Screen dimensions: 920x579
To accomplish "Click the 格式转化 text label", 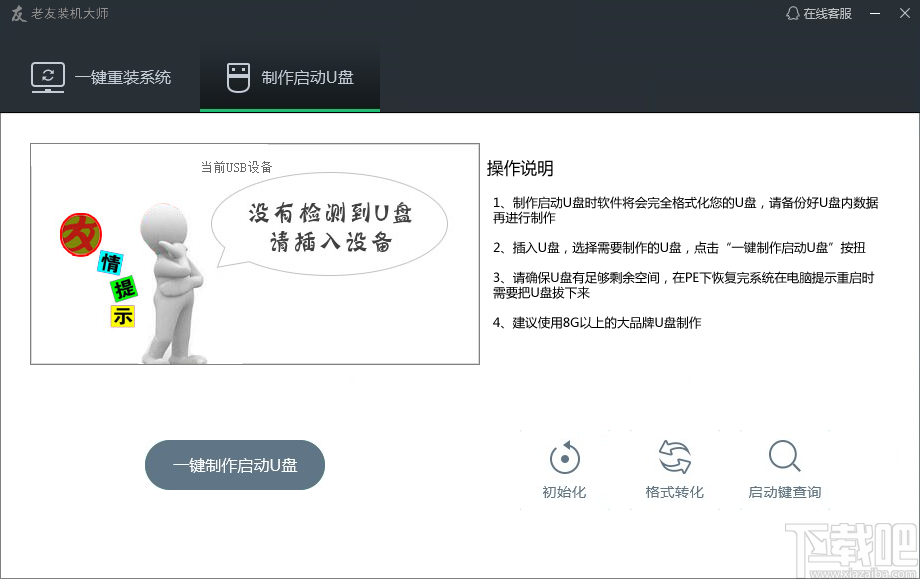I will point(675,492).
